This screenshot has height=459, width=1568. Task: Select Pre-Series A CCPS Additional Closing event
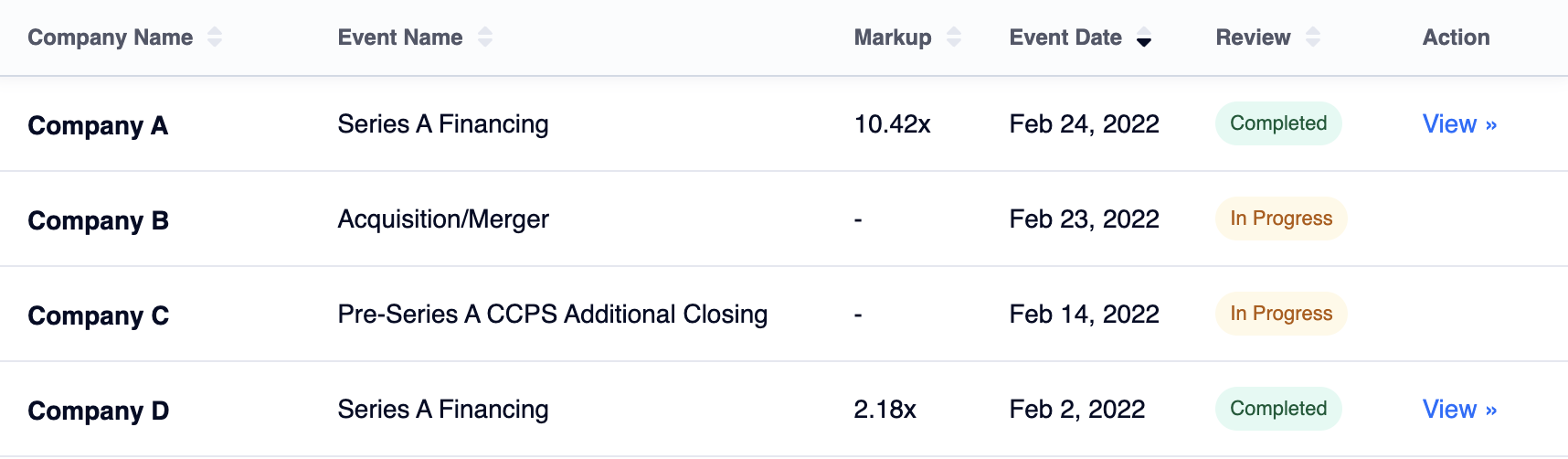[553, 315]
